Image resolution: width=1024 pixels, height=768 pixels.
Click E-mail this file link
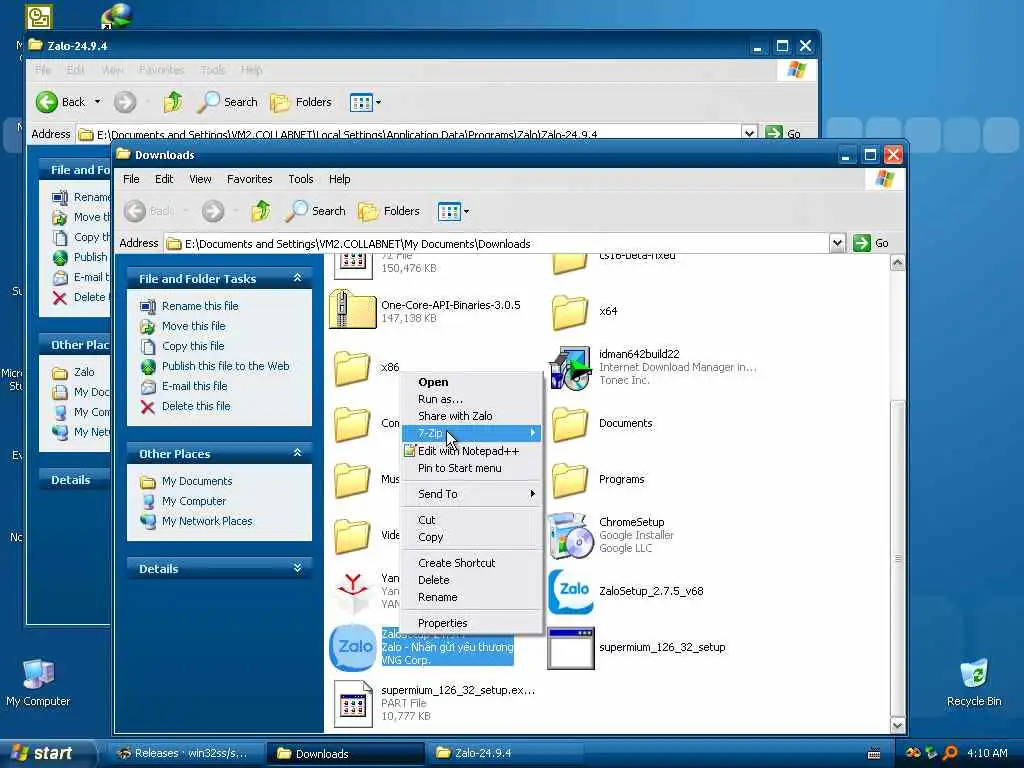[x=194, y=386]
